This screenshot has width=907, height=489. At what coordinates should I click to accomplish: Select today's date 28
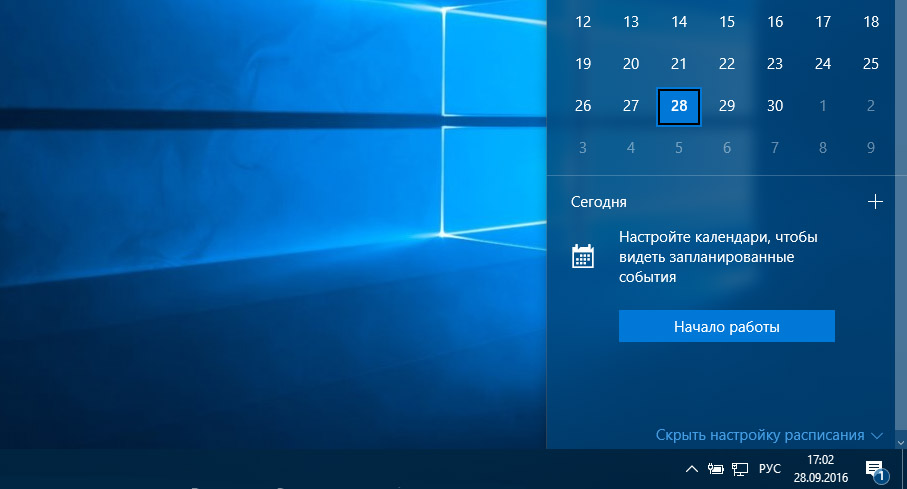pyautogui.click(x=679, y=106)
